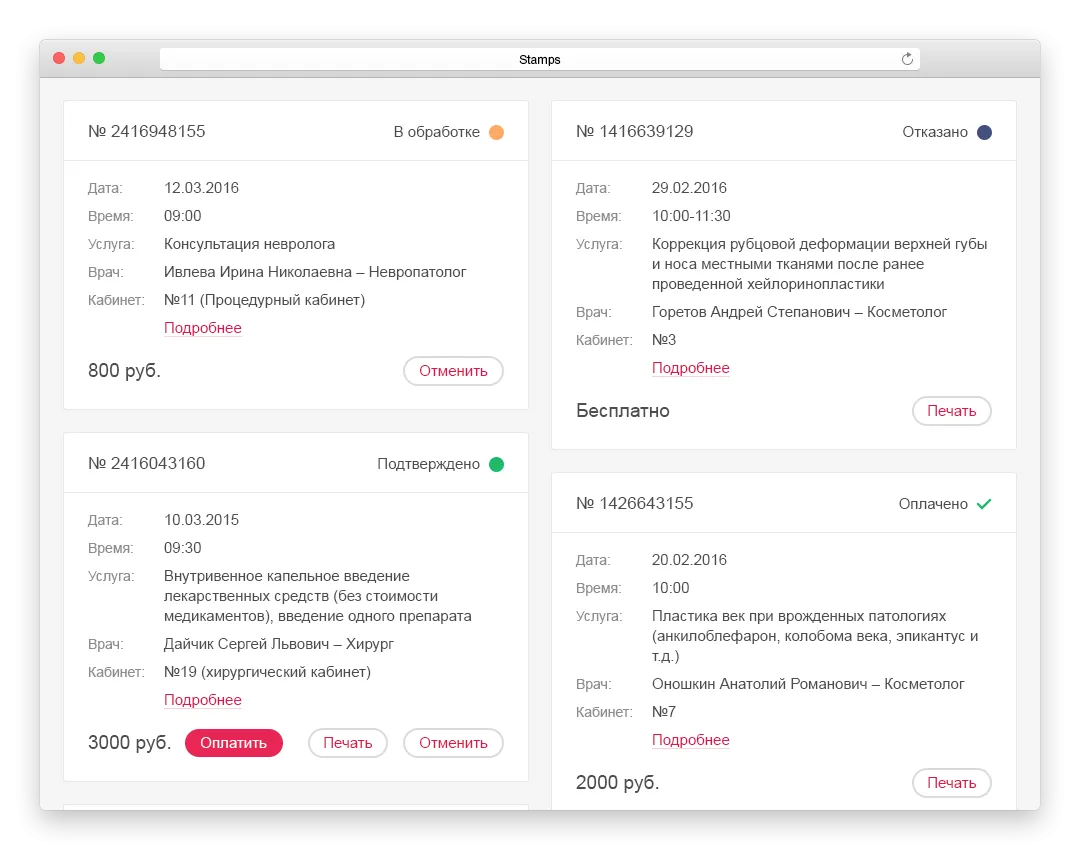Click the Stamps address bar field
The image size is (1080, 850).
(539, 59)
